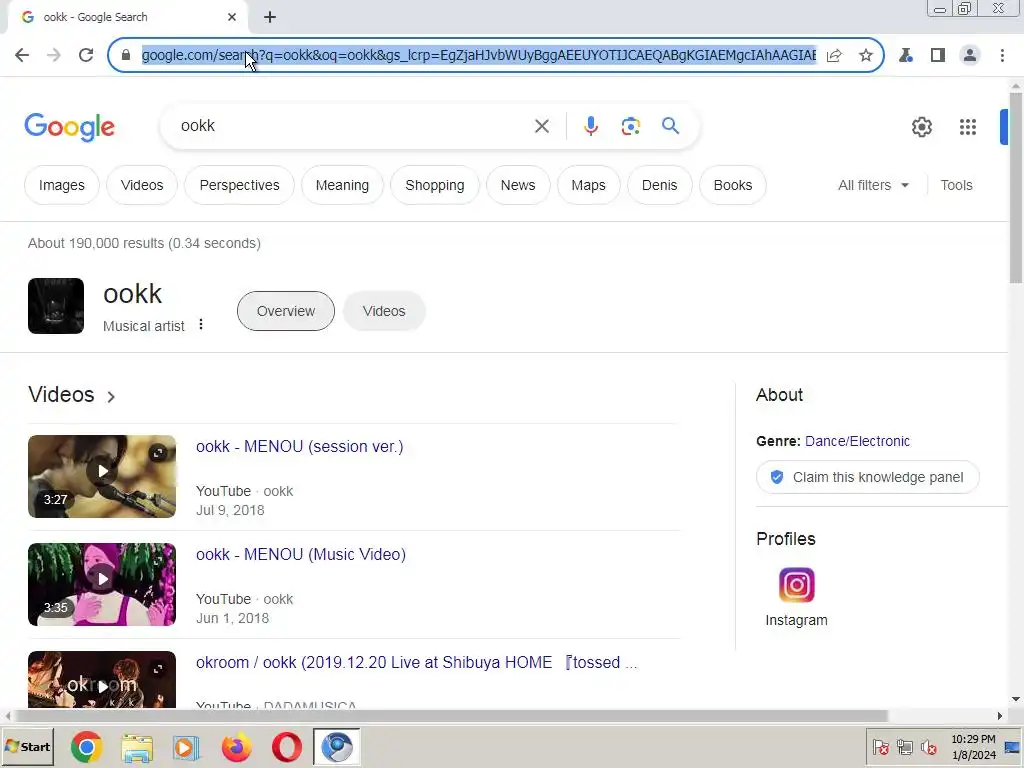Viewport: 1024px width, 768px height.
Task: Switch to Shopping results
Action: (x=434, y=185)
